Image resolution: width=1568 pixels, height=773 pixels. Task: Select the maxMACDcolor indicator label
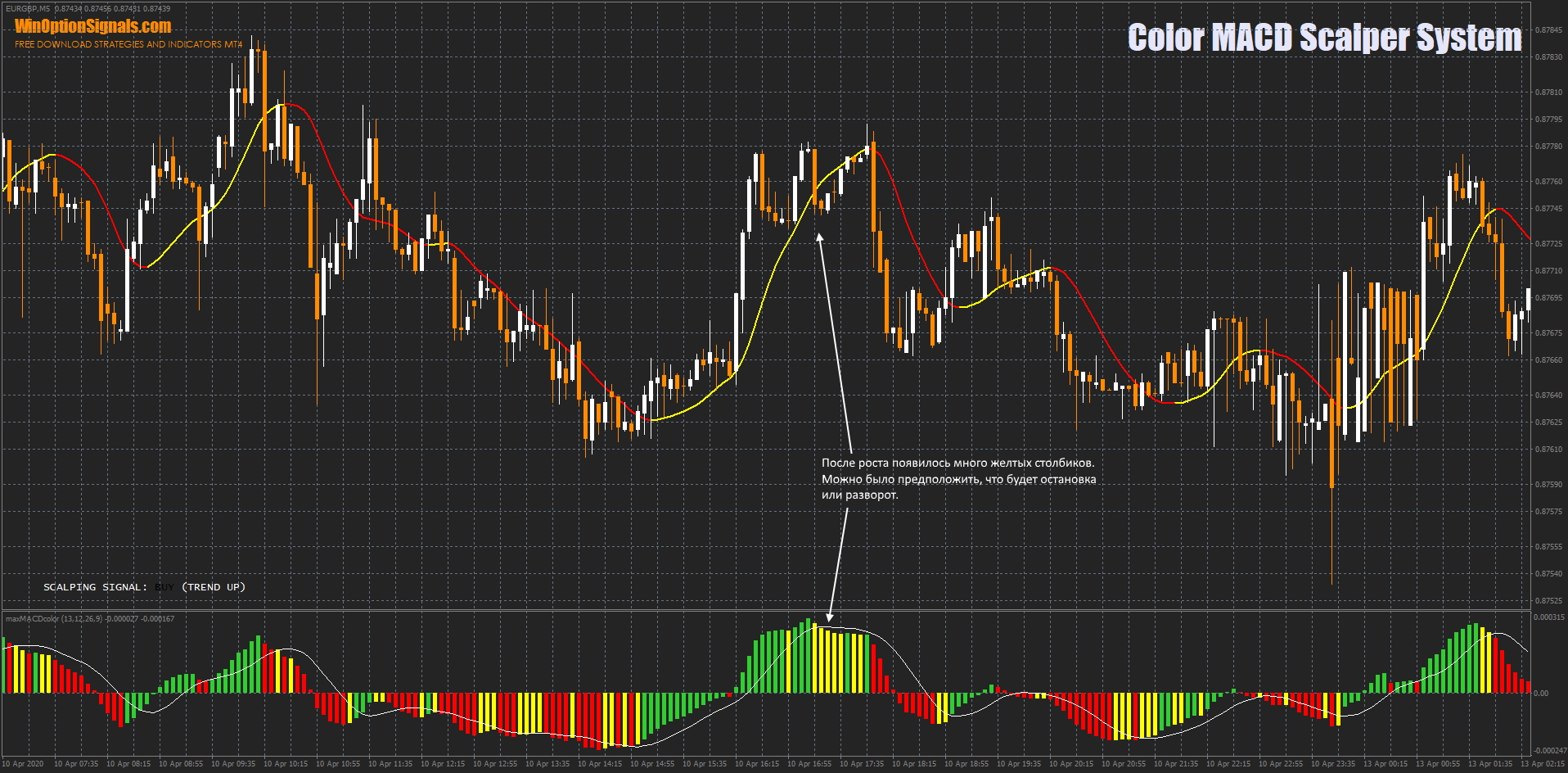(x=54, y=619)
